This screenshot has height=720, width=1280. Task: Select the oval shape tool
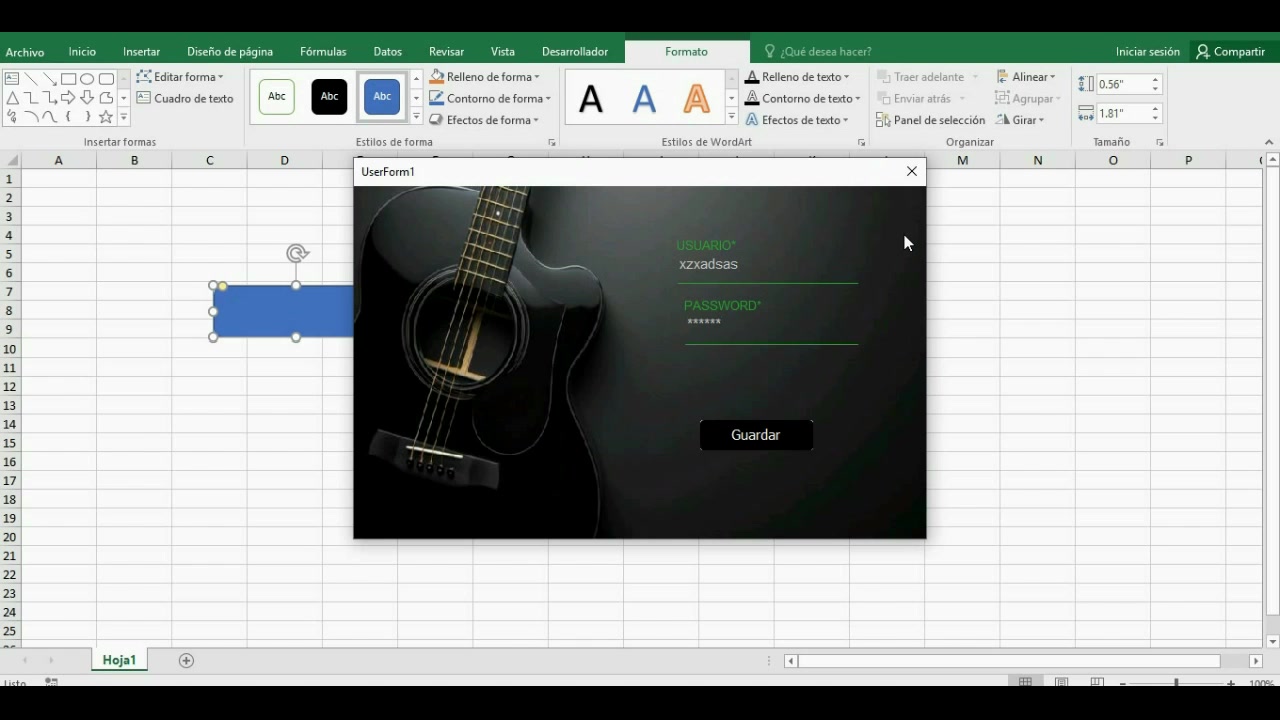(87, 80)
